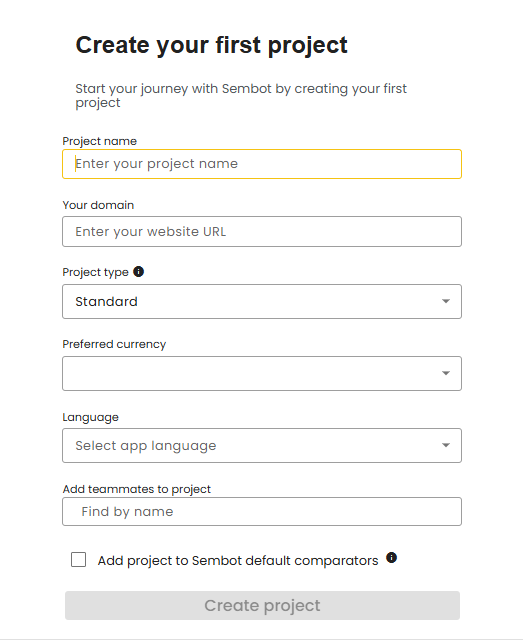This screenshot has height=640, width=523.
Task: Click inside the empty Preferred currency box
Action: point(262,373)
